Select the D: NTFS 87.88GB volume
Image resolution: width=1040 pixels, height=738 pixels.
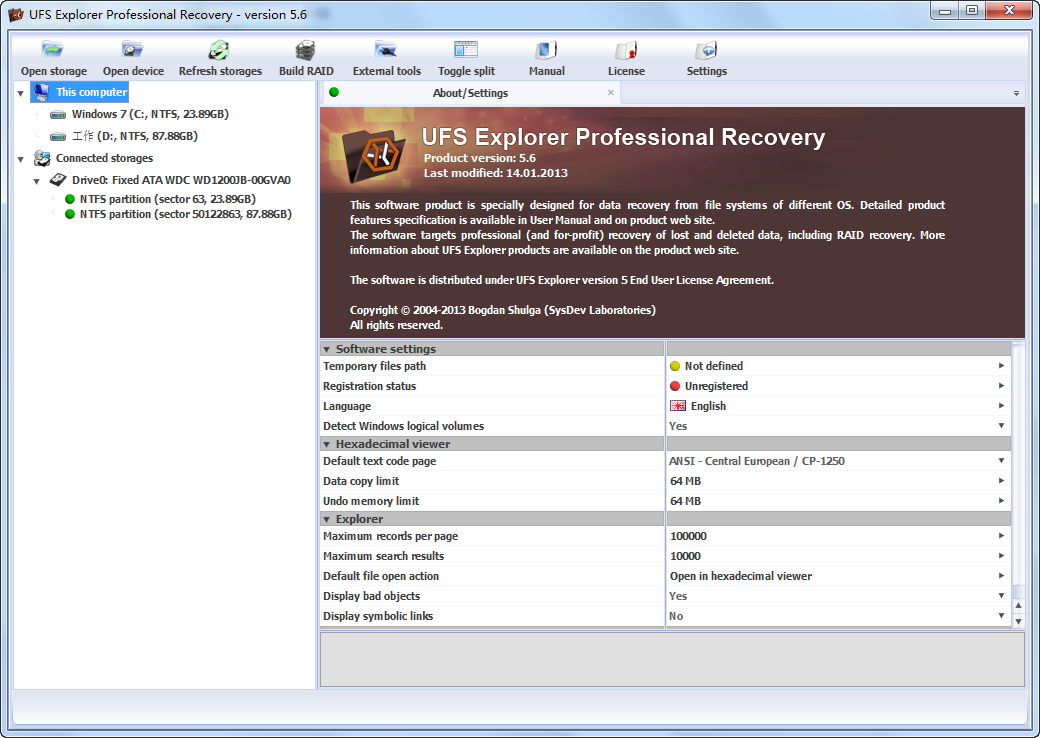(135, 136)
